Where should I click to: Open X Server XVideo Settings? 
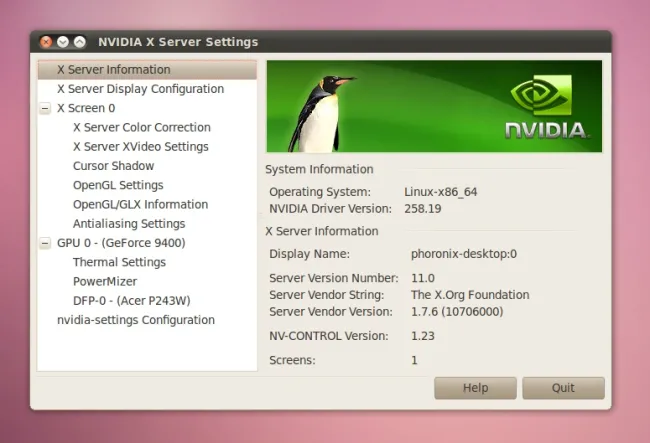[x=141, y=147]
